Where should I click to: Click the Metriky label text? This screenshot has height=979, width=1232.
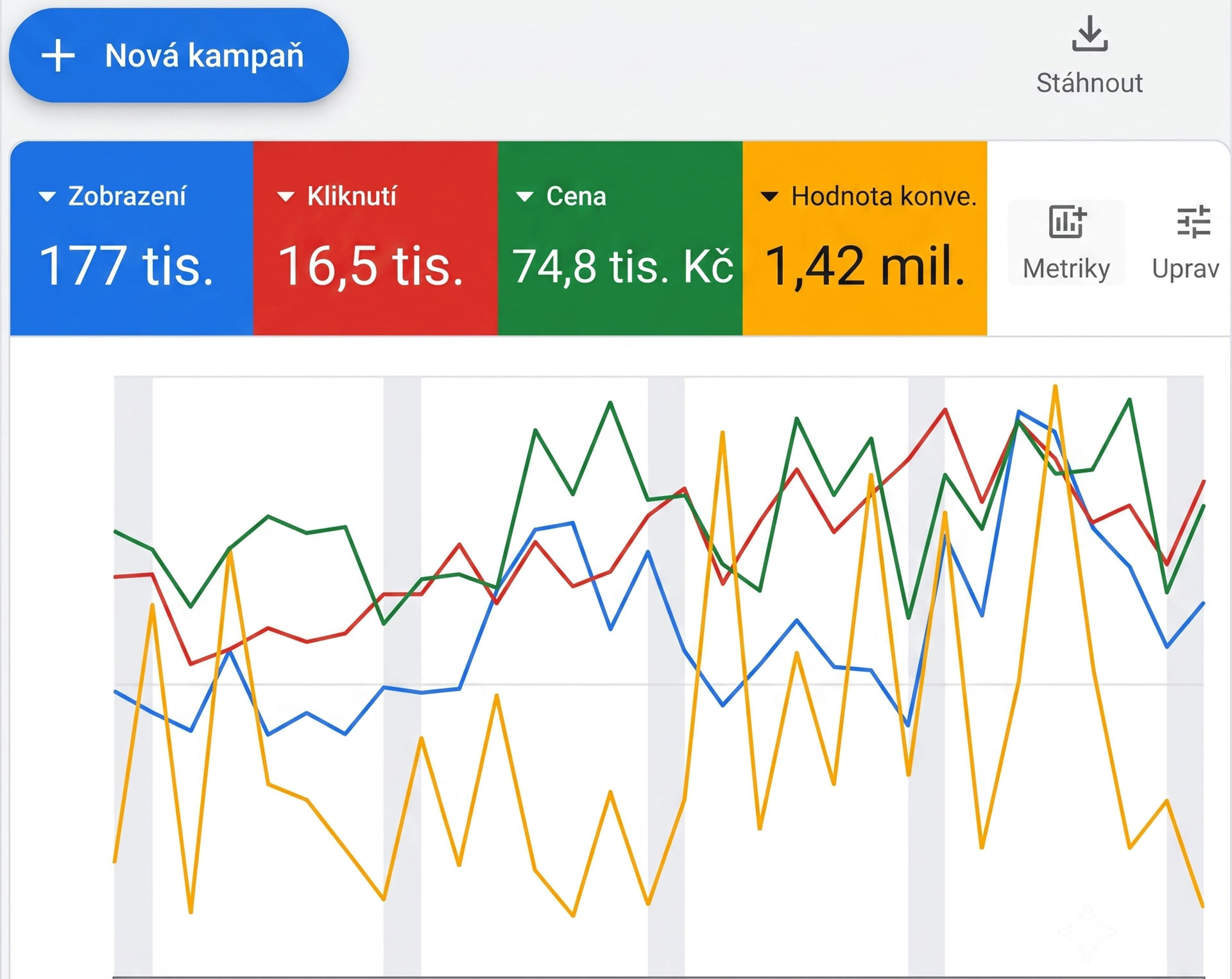[x=1066, y=268]
